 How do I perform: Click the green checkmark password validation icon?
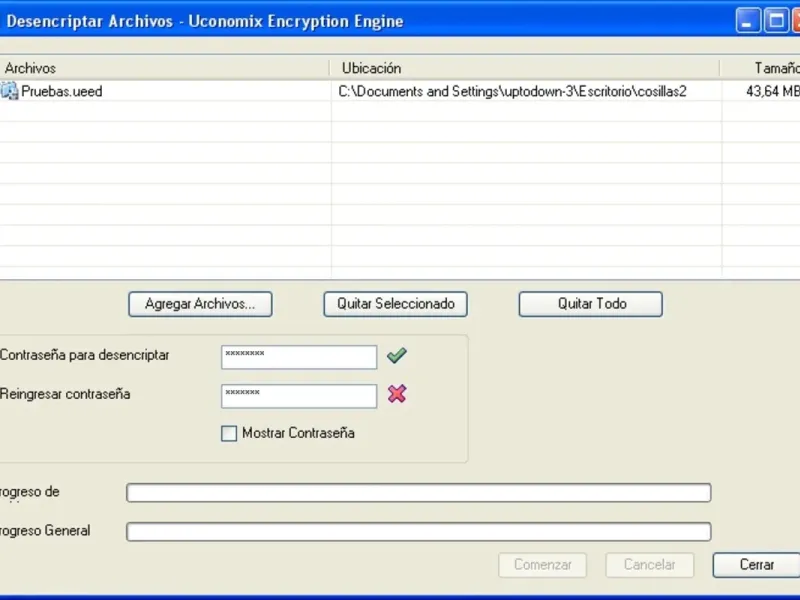(396, 355)
